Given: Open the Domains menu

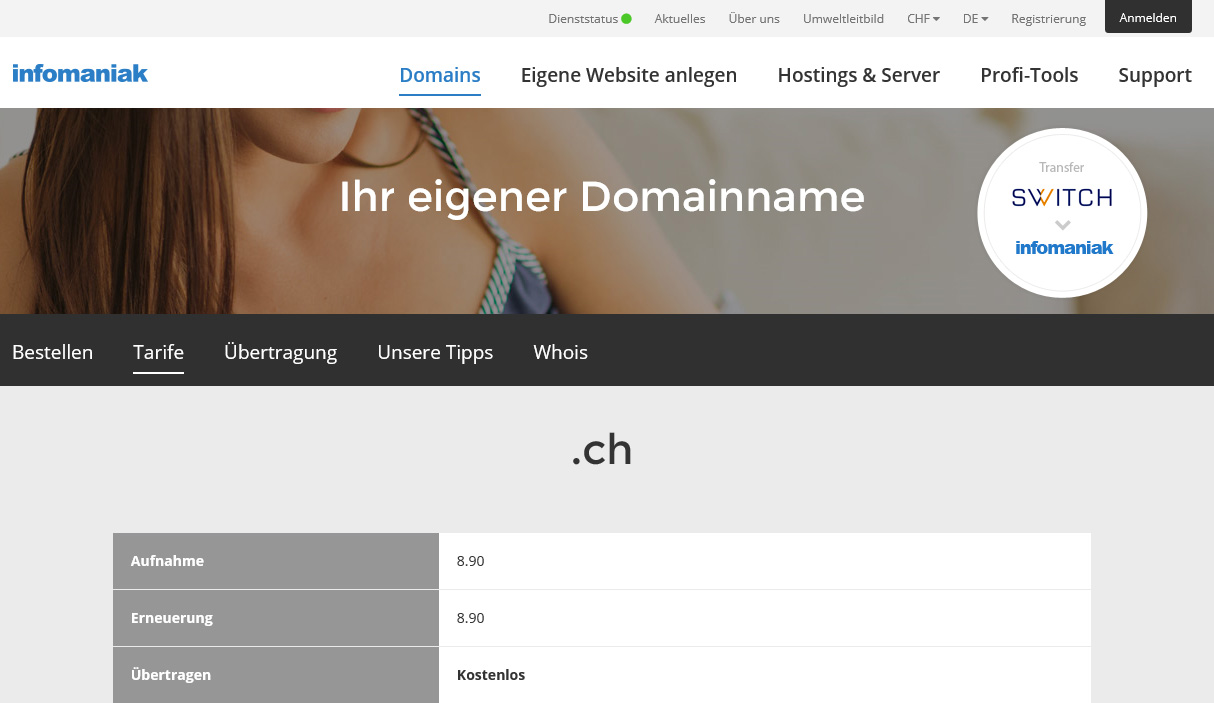Looking at the screenshot, I should (x=440, y=75).
